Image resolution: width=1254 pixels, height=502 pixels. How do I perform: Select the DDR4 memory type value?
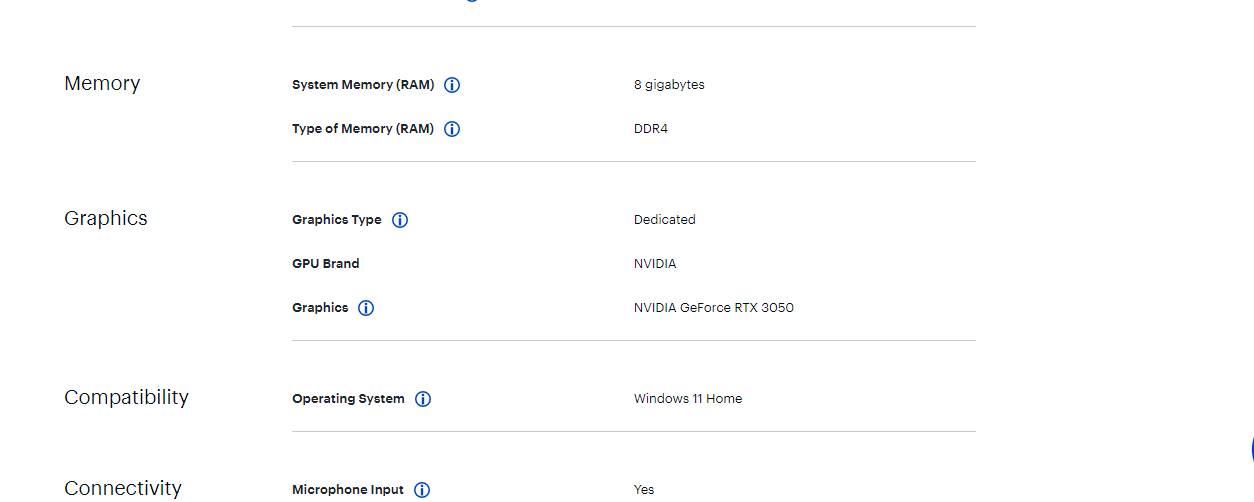651,129
